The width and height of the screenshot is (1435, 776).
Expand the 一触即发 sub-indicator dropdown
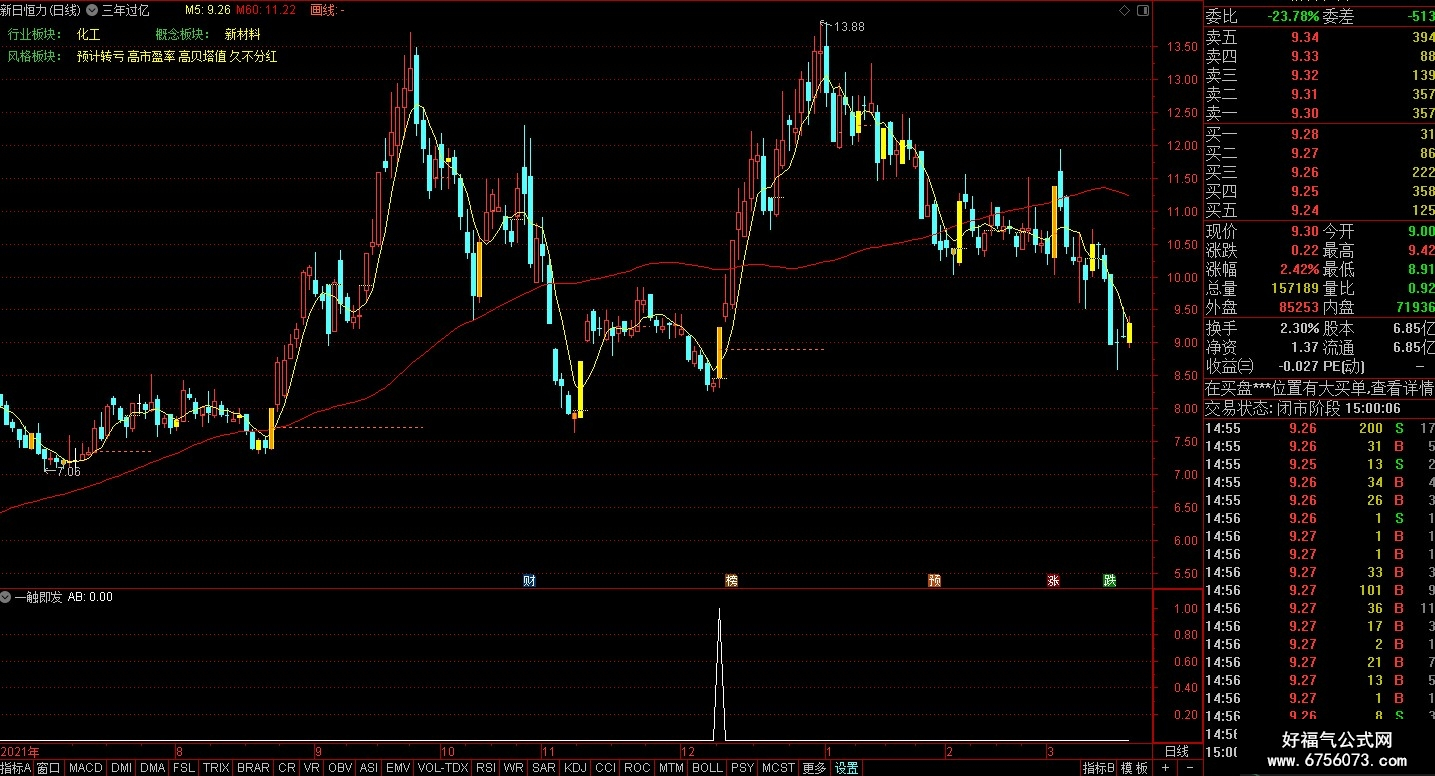[7, 597]
